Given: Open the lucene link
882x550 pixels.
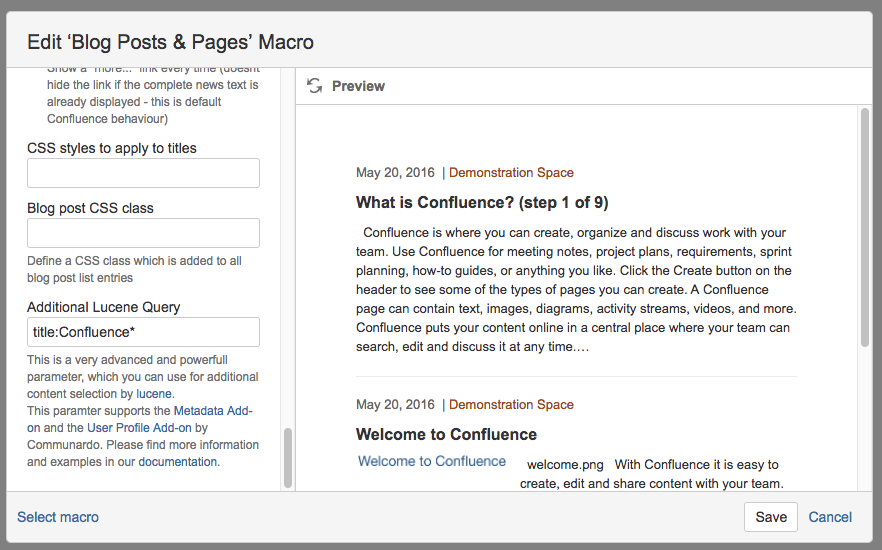Looking at the screenshot, I should (154, 394).
